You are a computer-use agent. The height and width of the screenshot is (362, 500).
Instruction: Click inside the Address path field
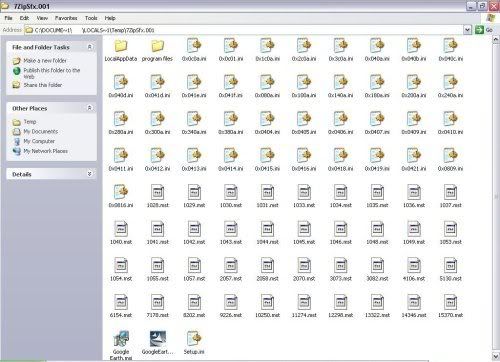244,30
